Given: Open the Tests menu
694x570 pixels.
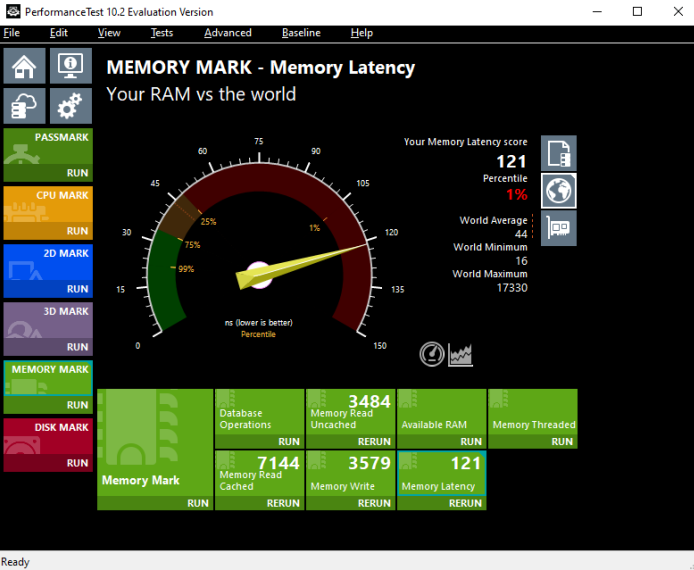Looking at the screenshot, I should (x=162, y=33).
